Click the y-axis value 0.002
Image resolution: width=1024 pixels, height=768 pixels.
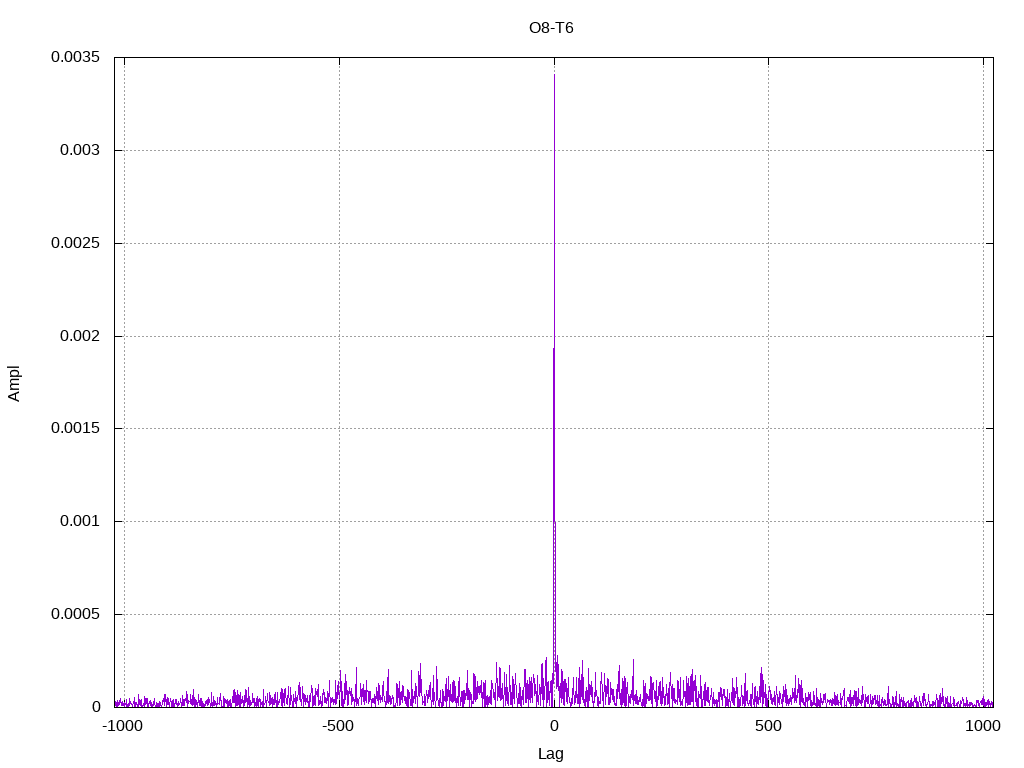[80, 336]
